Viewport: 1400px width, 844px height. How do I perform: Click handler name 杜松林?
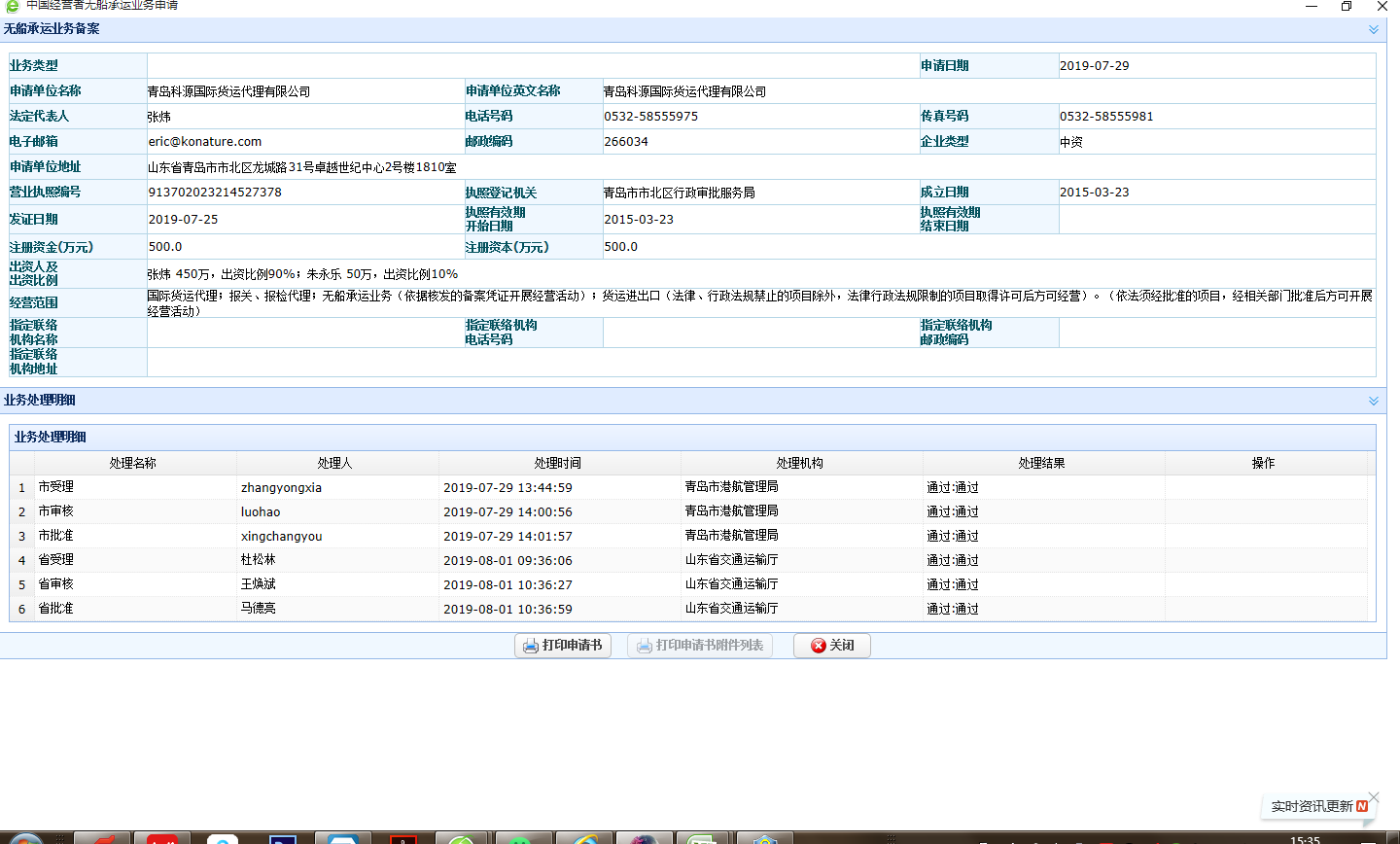tap(259, 560)
